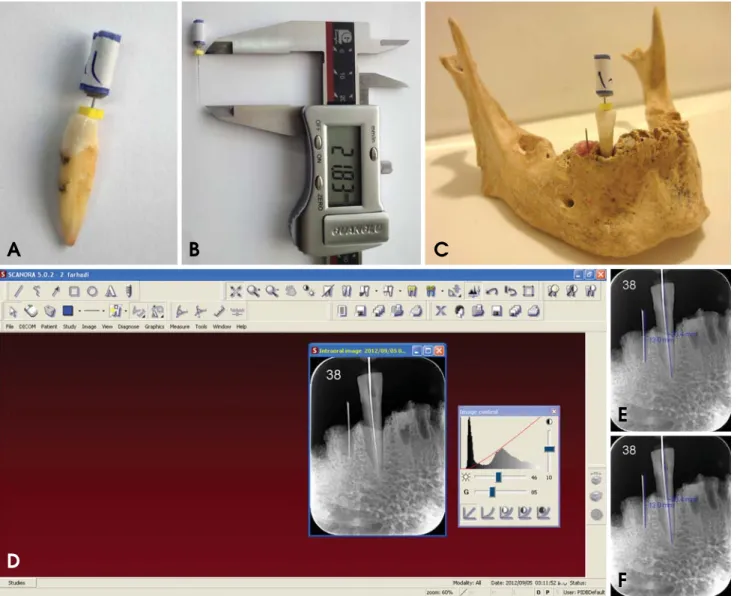The image size is (740, 596).
Task: Open the DICOM menu
Action: [x=27, y=327]
